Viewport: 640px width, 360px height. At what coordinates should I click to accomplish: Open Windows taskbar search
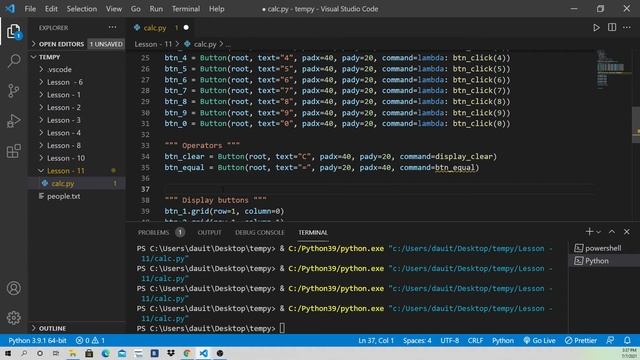click(x=24, y=353)
